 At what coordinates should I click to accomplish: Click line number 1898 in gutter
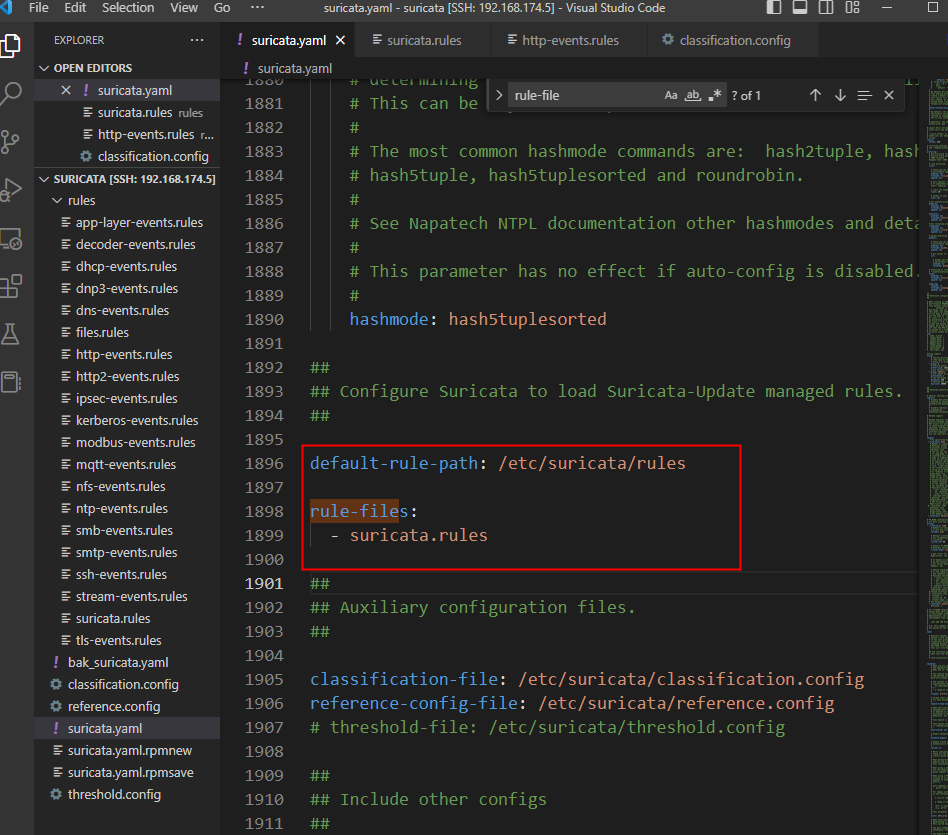coord(264,512)
